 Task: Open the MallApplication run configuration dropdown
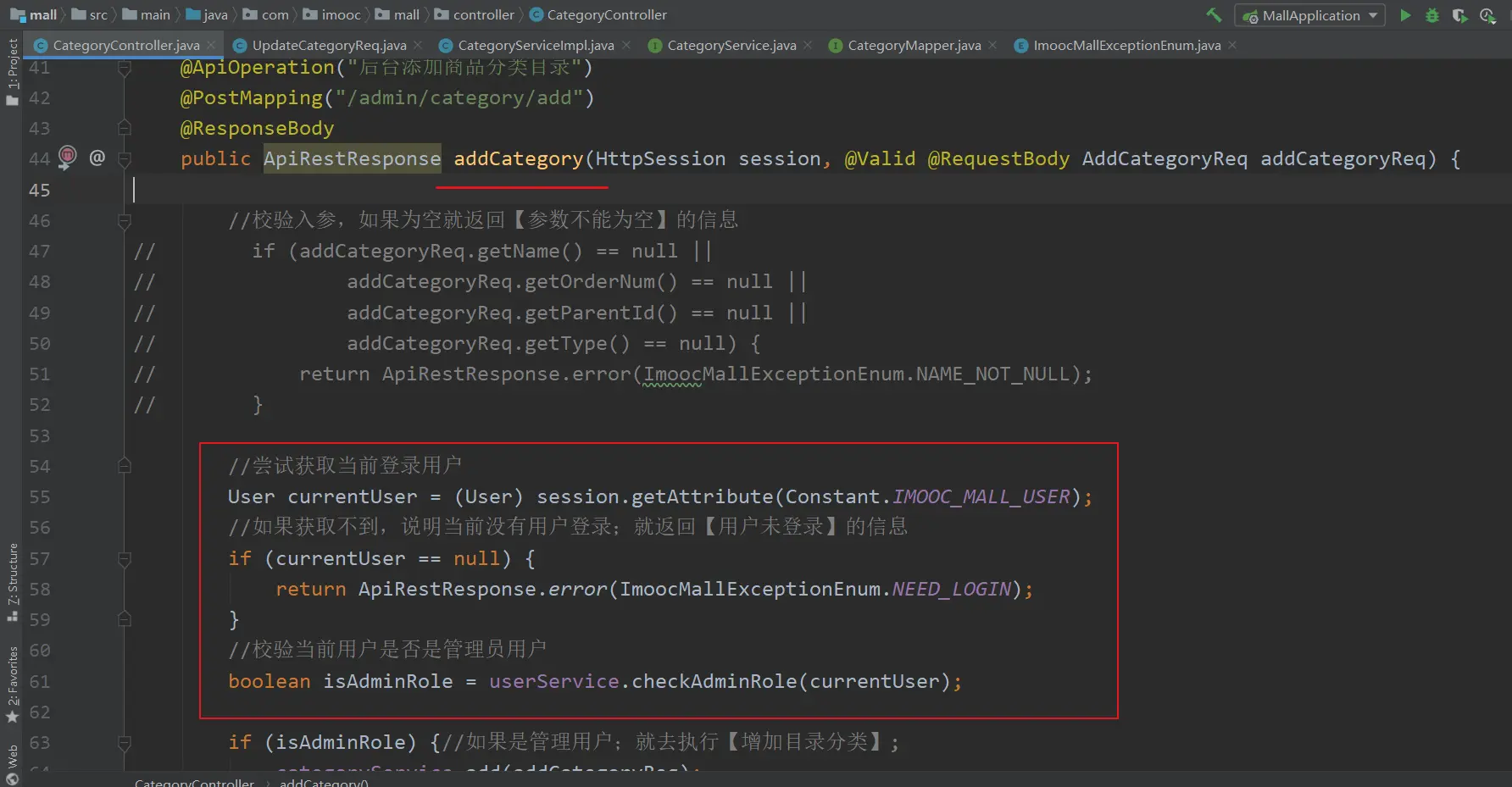click(1309, 15)
